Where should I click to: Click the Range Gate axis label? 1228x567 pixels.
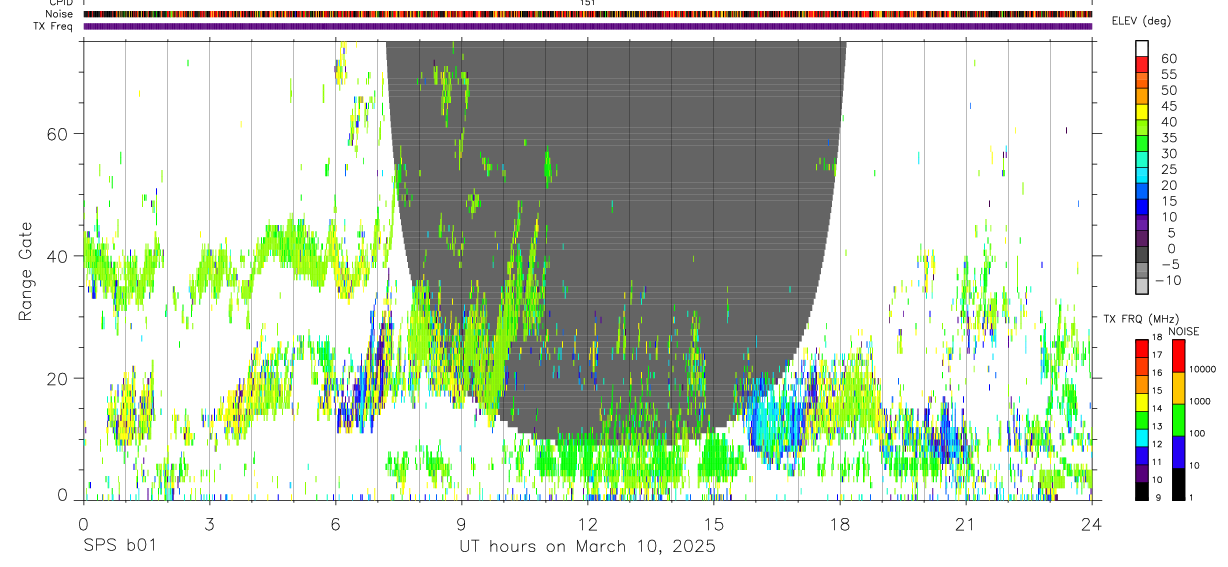(x=28, y=271)
